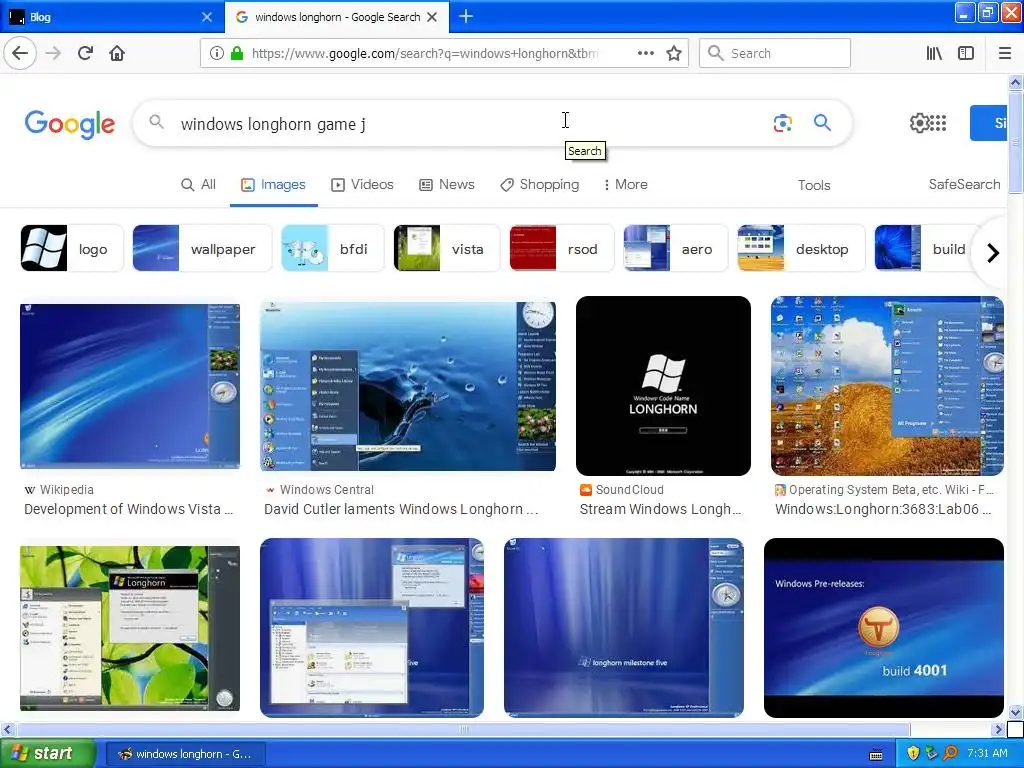Screen dimensions: 1024x768
Task: Click the green padlock security icon
Action: coord(237,54)
